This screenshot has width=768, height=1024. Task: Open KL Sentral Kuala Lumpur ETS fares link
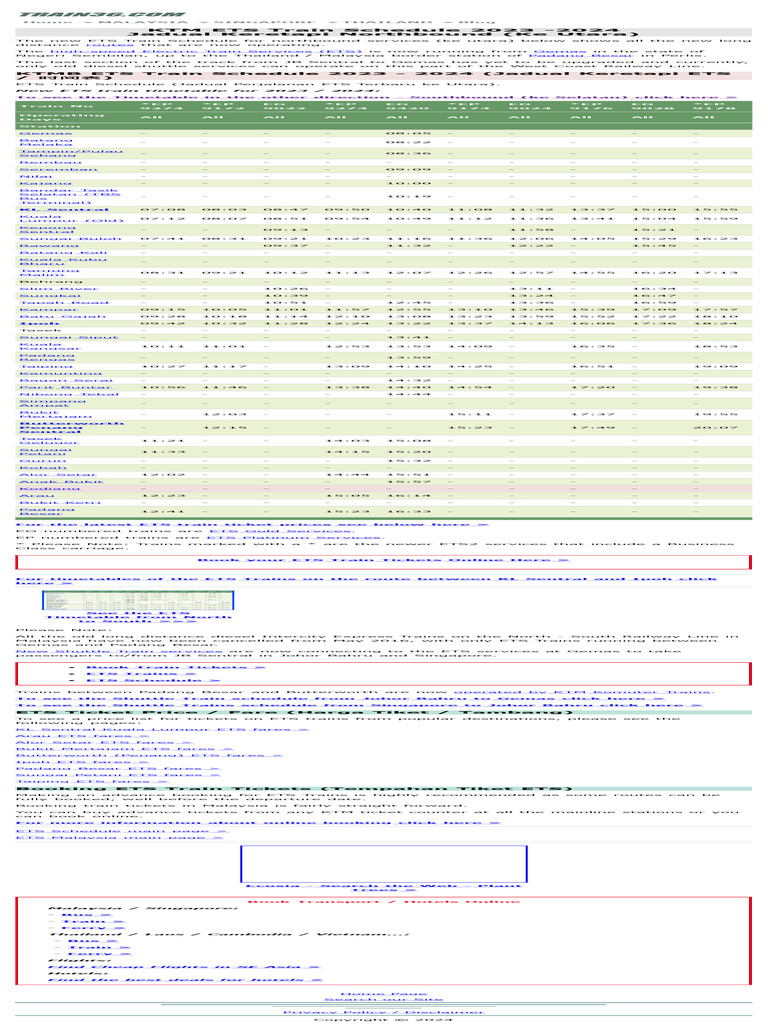162,729
